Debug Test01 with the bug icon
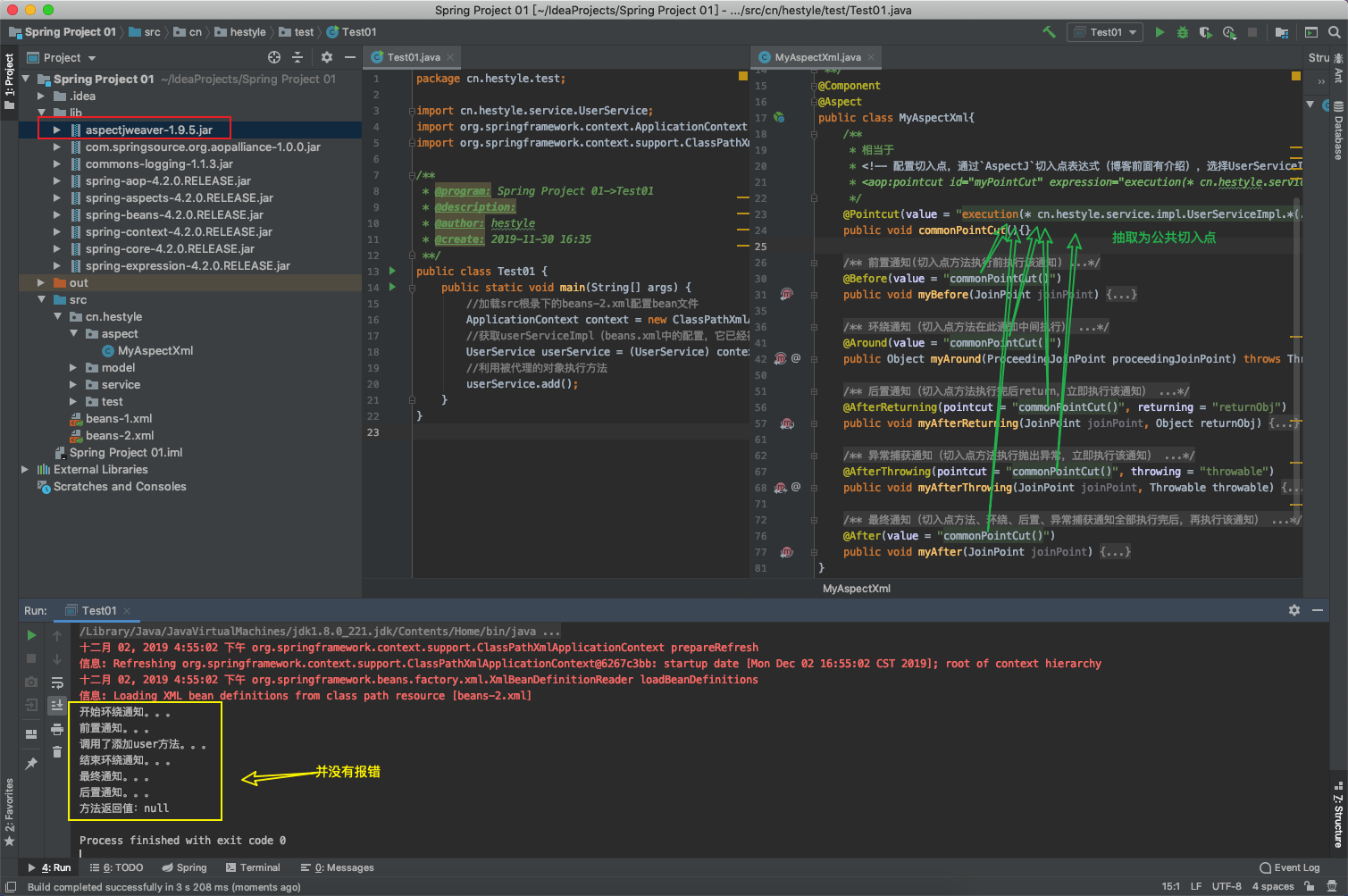The height and width of the screenshot is (896, 1348). [1181, 31]
